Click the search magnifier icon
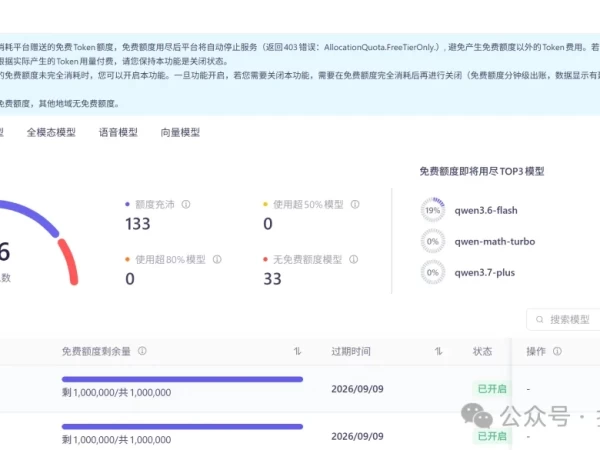 coord(540,320)
